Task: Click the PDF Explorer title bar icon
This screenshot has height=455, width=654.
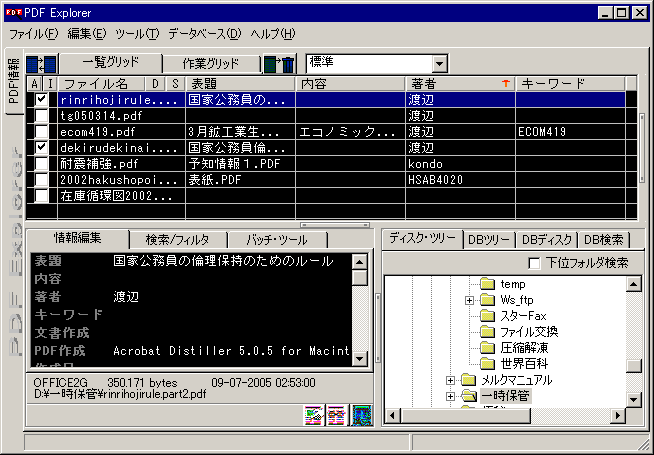Action: point(13,12)
